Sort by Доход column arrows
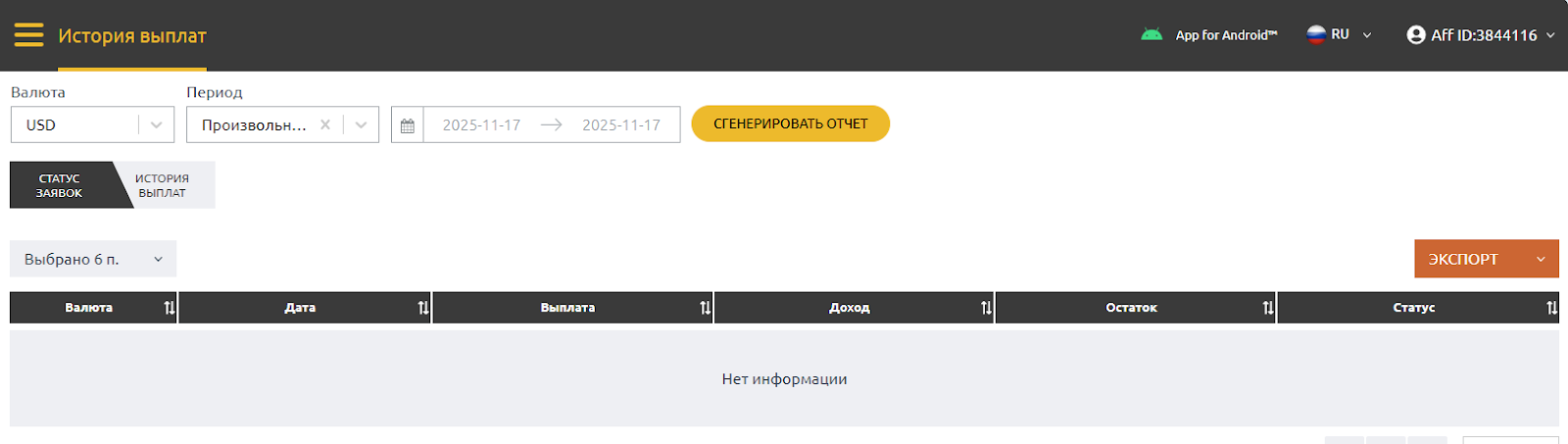 [986, 308]
